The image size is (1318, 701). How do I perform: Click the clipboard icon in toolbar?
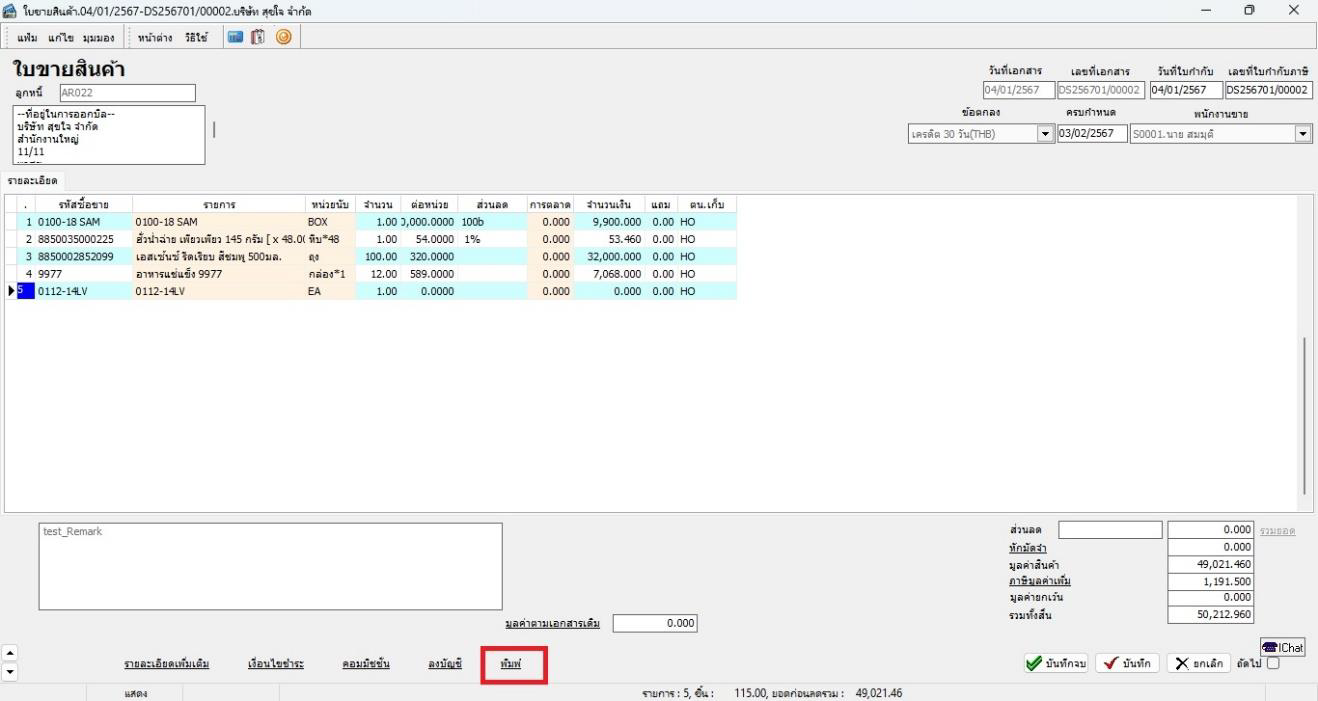[x=258, y=37]
